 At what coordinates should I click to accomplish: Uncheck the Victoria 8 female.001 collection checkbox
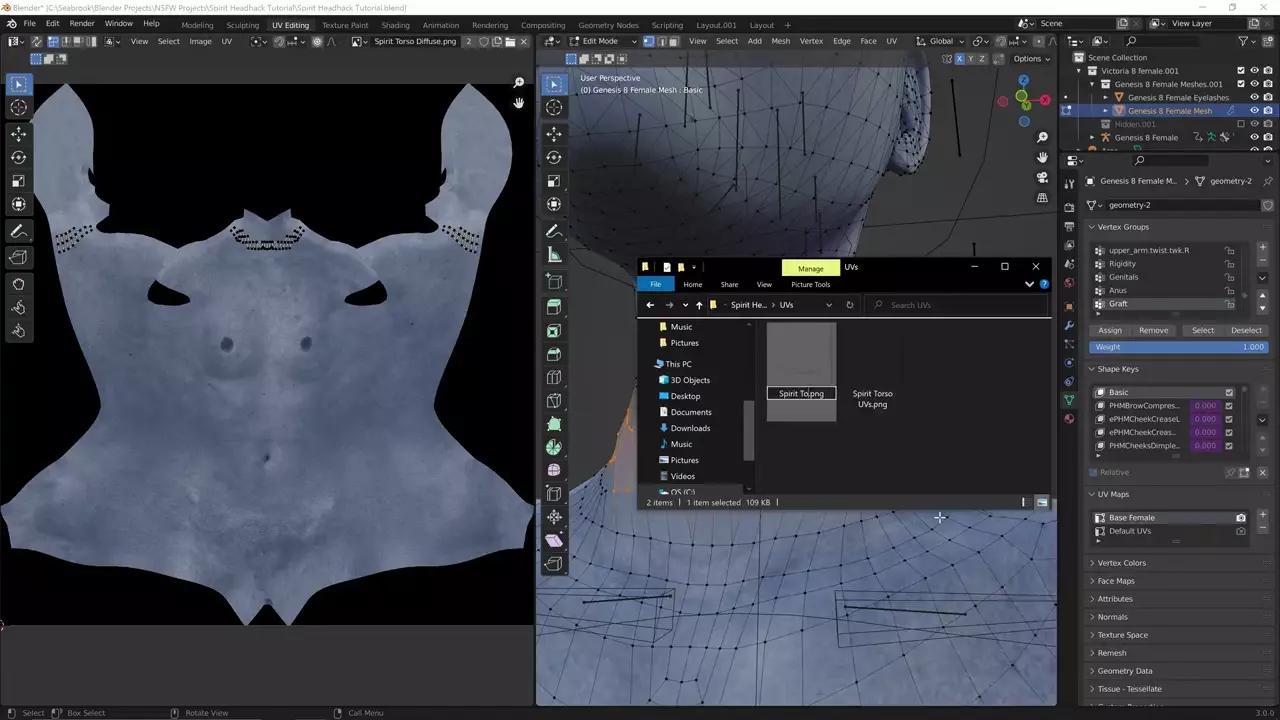[1241, 71]
